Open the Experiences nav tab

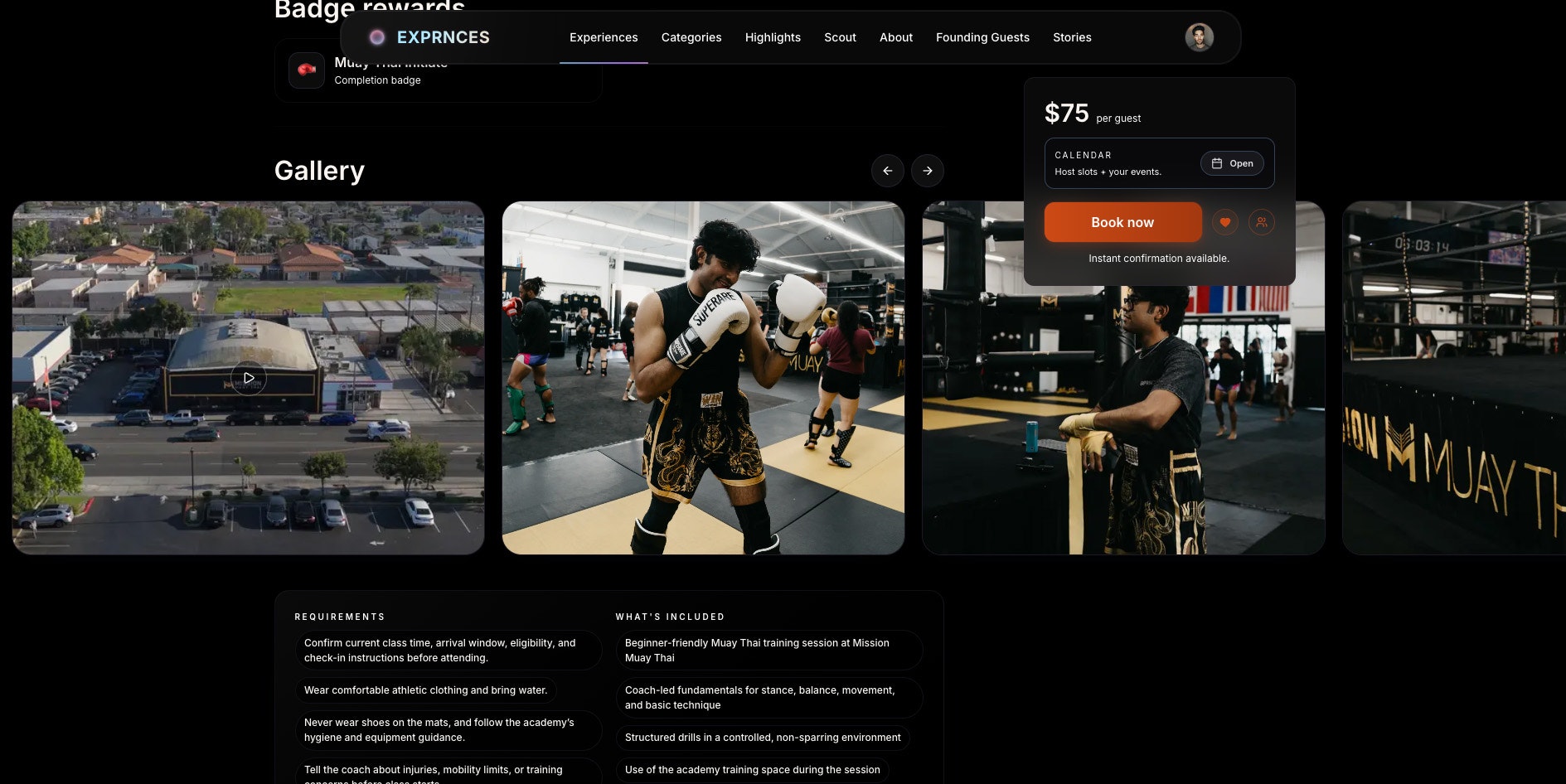(x=604, y=37)
